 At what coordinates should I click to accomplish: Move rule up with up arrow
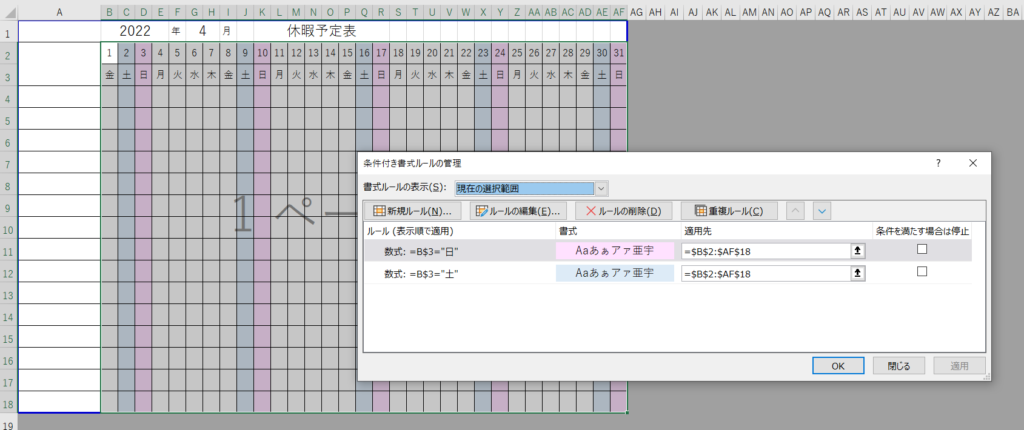[x=796, y=211]
